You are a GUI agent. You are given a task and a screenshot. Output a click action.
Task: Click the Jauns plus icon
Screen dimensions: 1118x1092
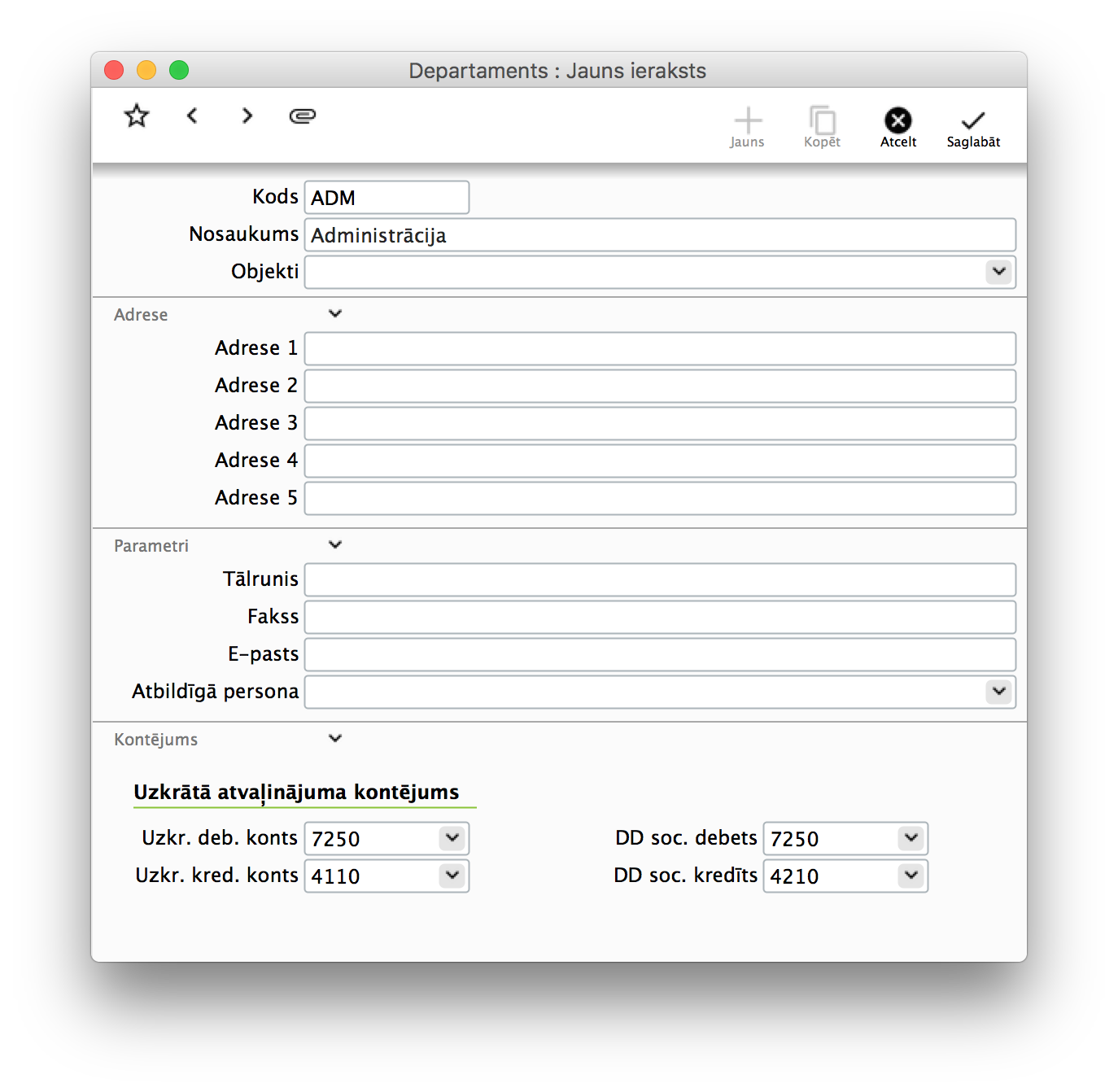click(x=747, y=122)
